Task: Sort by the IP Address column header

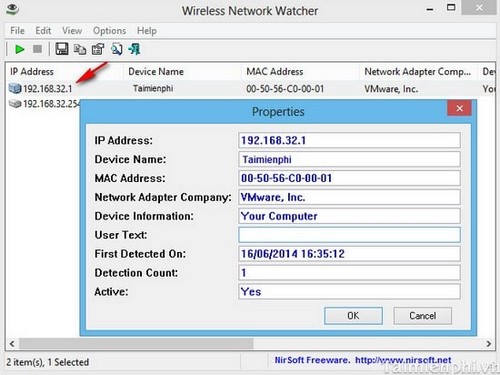Action: coord(64,72)
